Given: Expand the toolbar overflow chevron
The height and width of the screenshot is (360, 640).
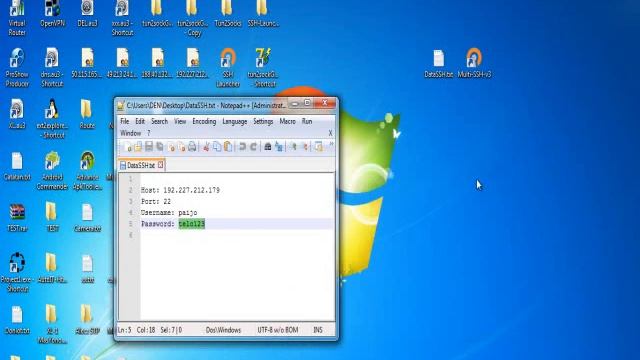Looking at the screenshot, I should [x=331, y=144].
